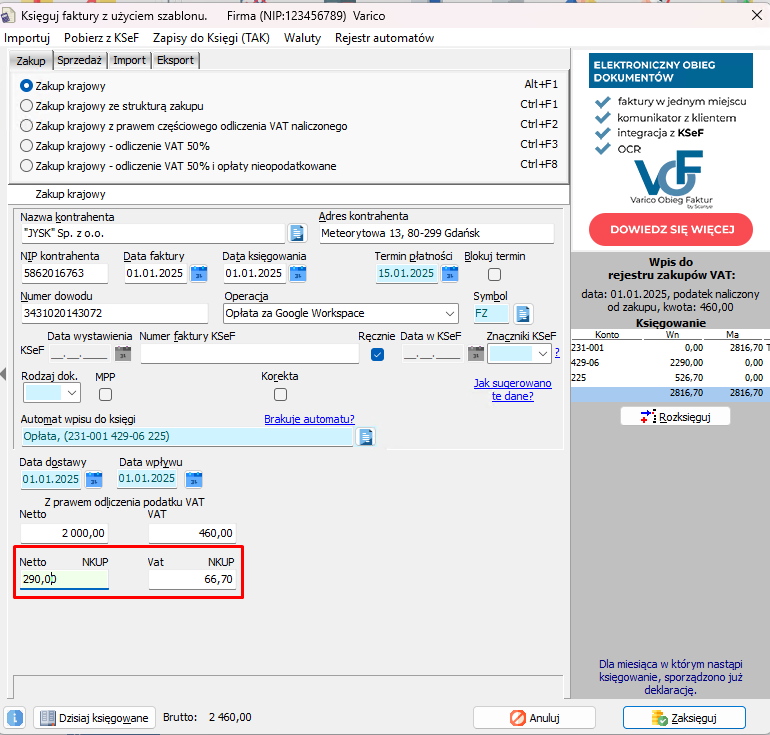
Task: Open the Rejestr automatów menu
Action: click(x=384, y=38)
